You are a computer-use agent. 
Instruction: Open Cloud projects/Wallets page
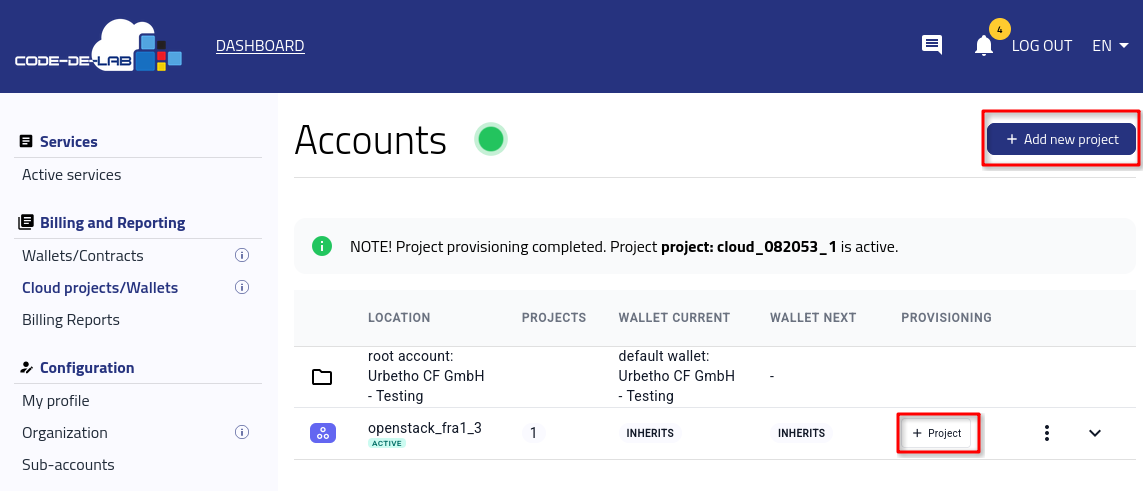(100, 288)
